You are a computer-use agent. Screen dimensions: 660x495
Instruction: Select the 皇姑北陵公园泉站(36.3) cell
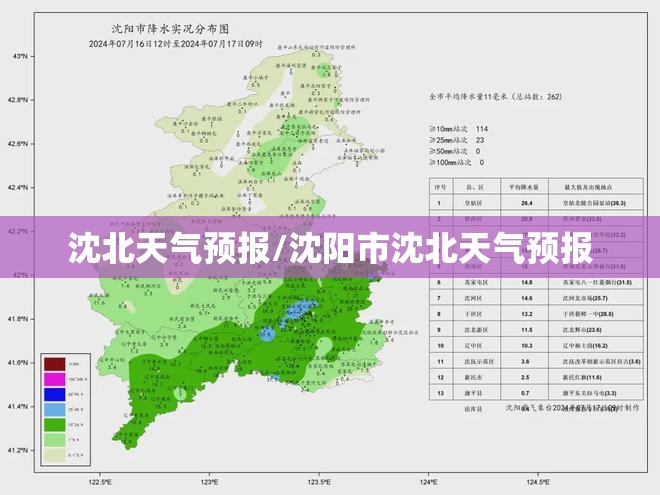[x=594, y=203]
